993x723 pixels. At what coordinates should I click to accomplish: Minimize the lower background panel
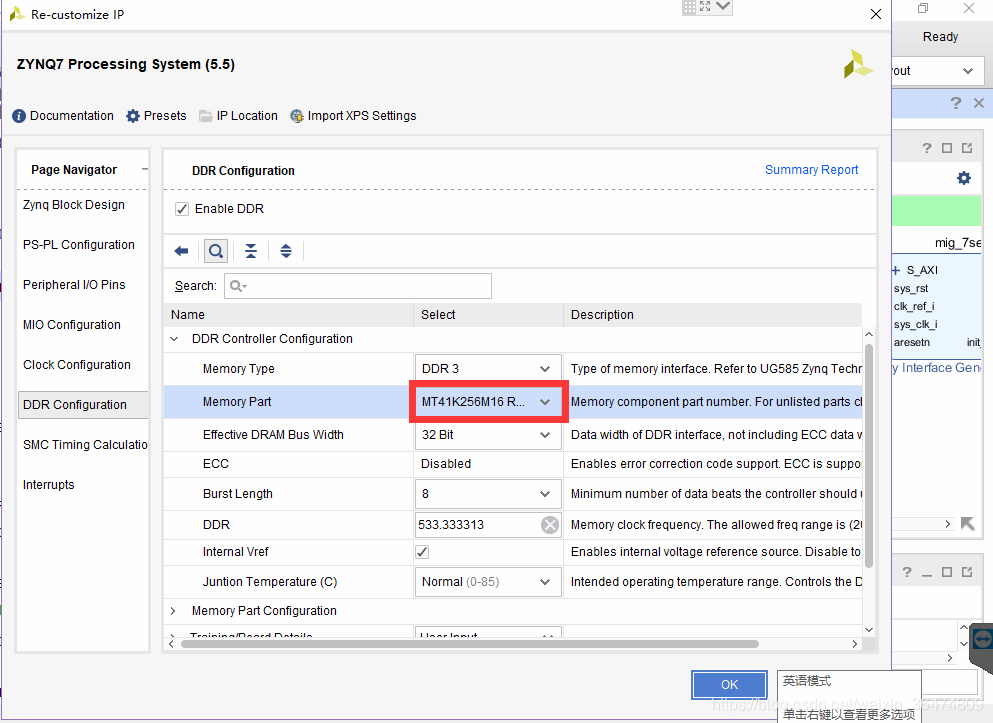click(927, 574)
